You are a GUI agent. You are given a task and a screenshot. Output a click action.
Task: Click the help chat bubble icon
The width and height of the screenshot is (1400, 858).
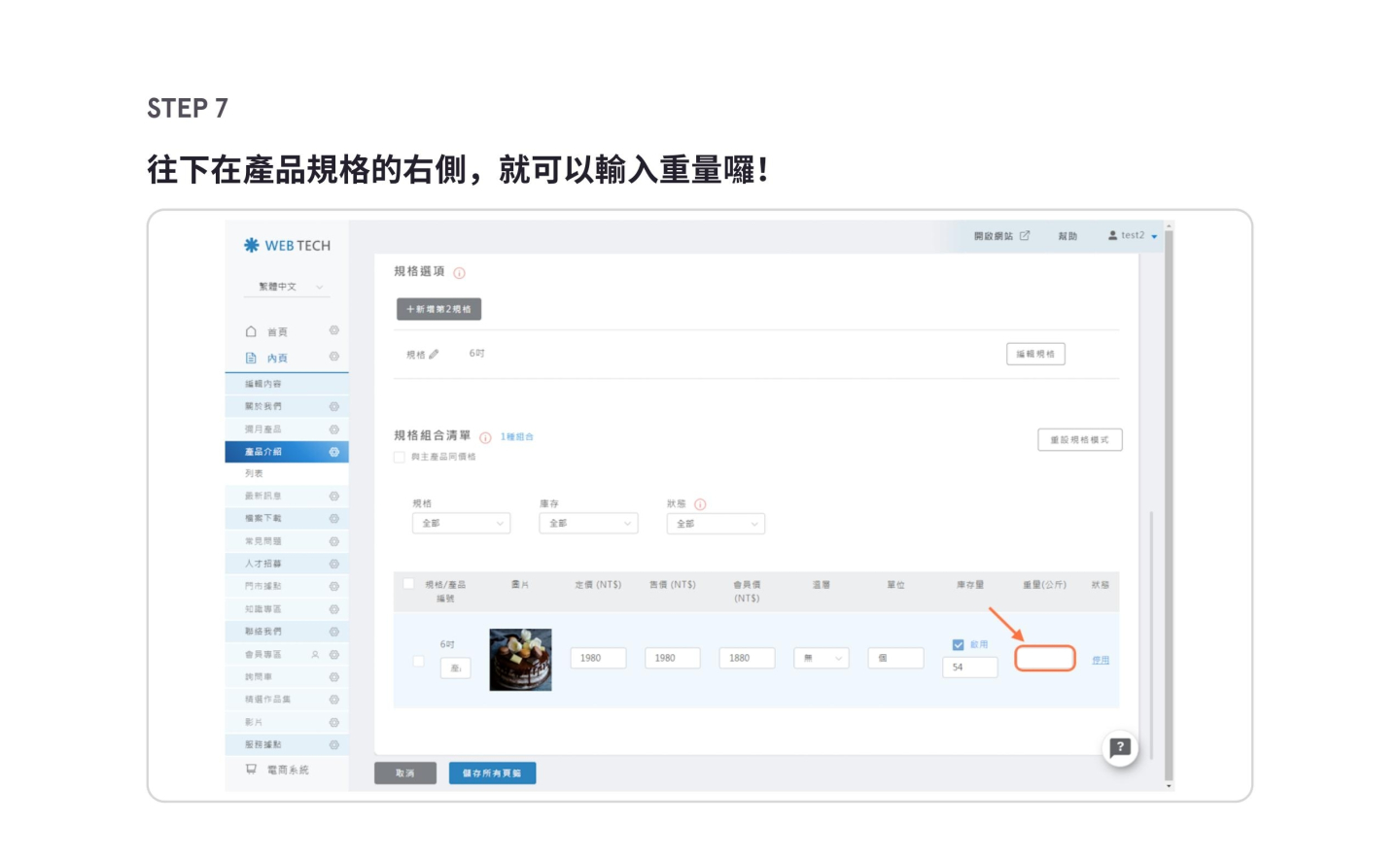1120,747
